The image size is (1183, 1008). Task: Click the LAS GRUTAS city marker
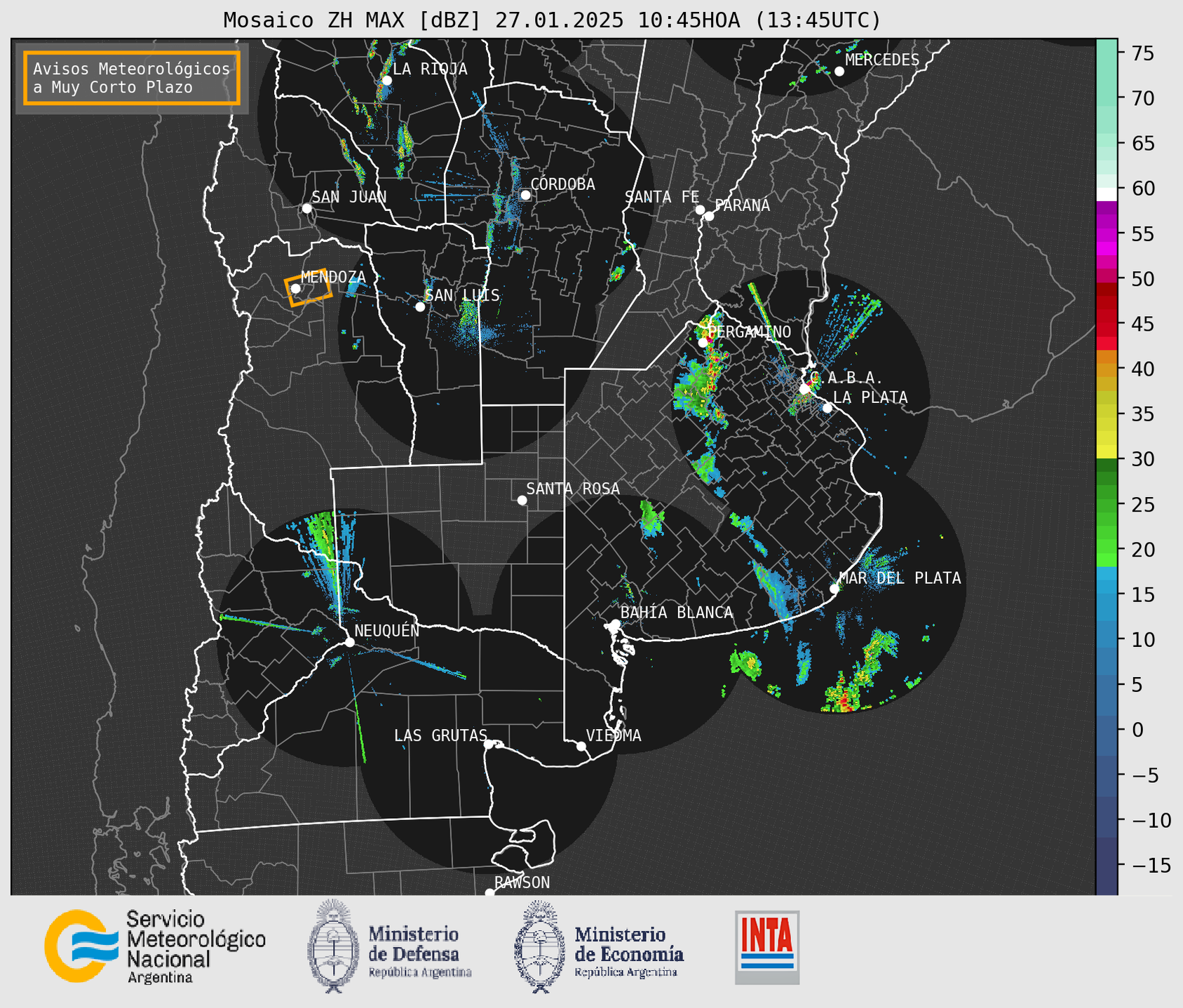(x=489, y=744)
